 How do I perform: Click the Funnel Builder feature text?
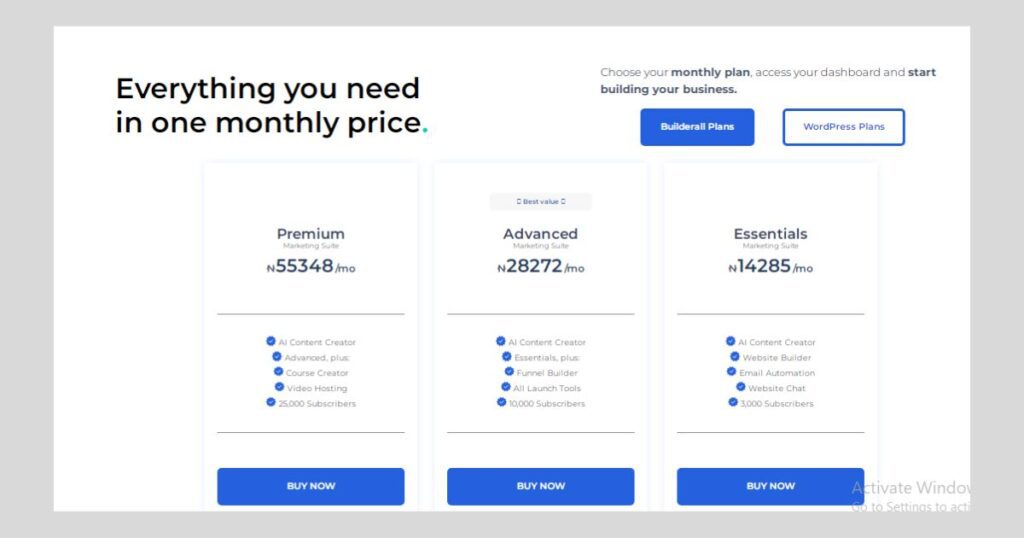[x=547, y=373]
